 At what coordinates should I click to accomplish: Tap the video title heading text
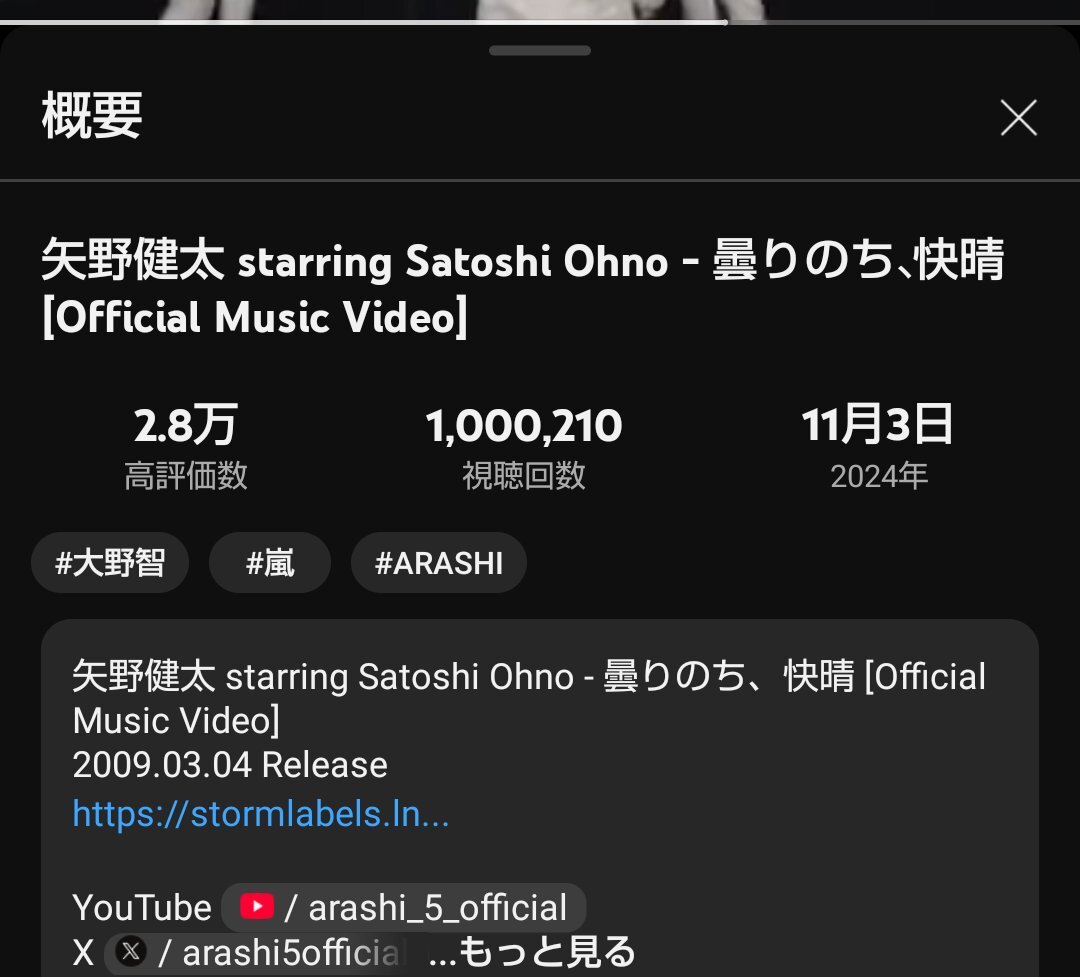[523, 288]
